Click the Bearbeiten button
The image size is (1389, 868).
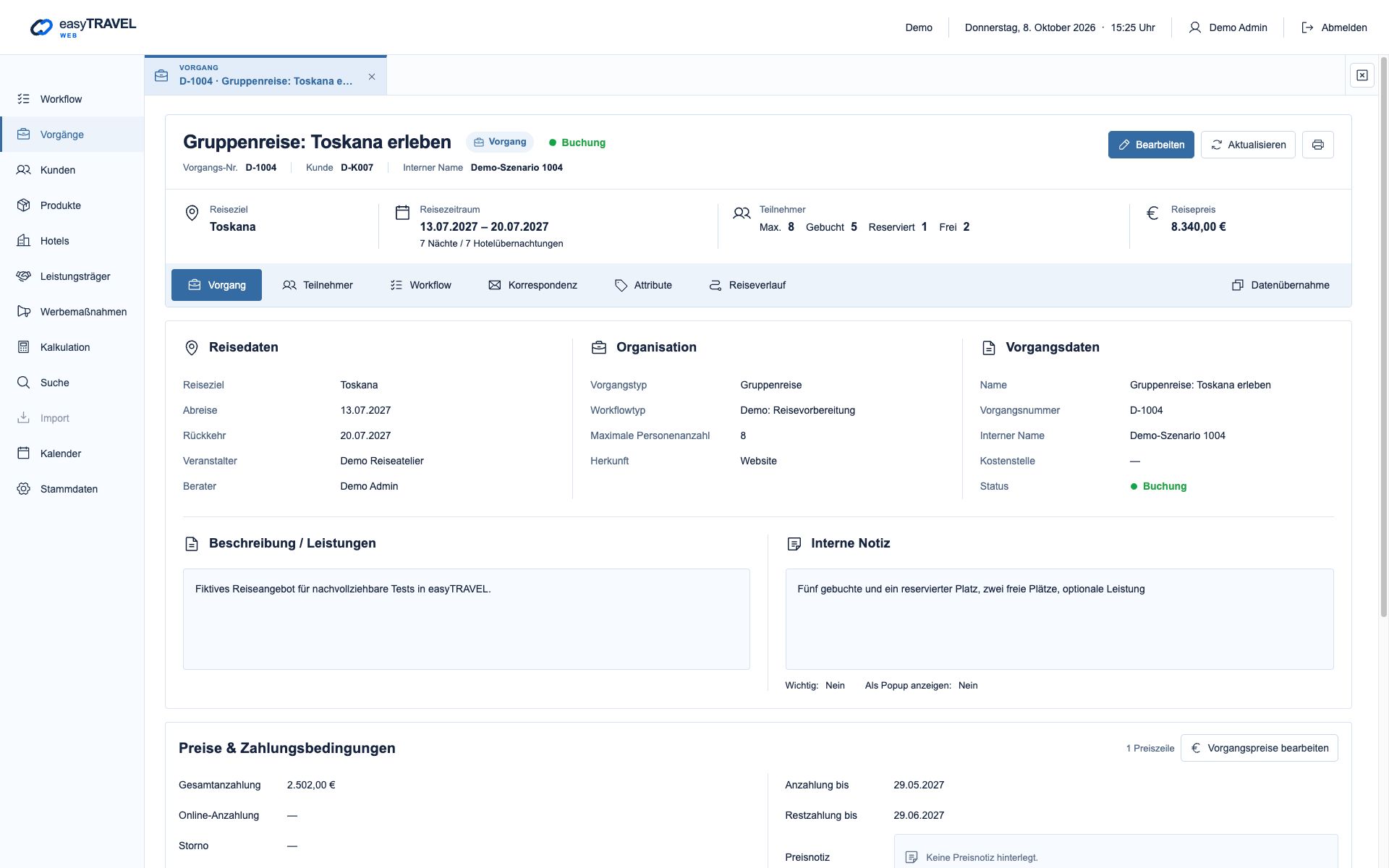click(x=1151, y=145)
